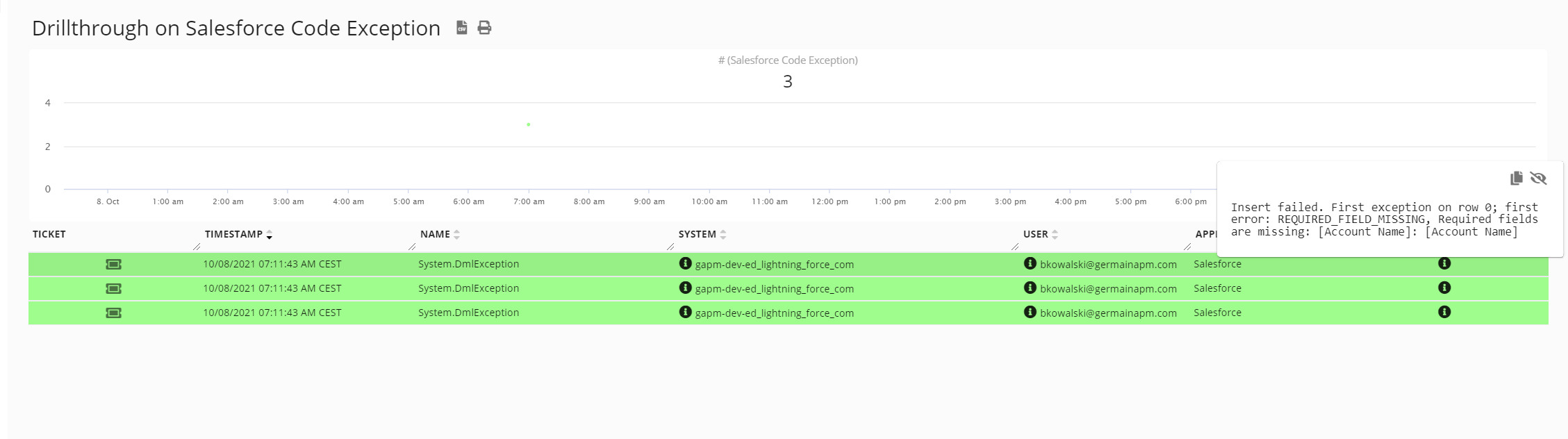Image resolution: width=1568 pixels, height=439 pixels.
Task: Copy the exception message to clipboard
Action: coord(1516,179)
